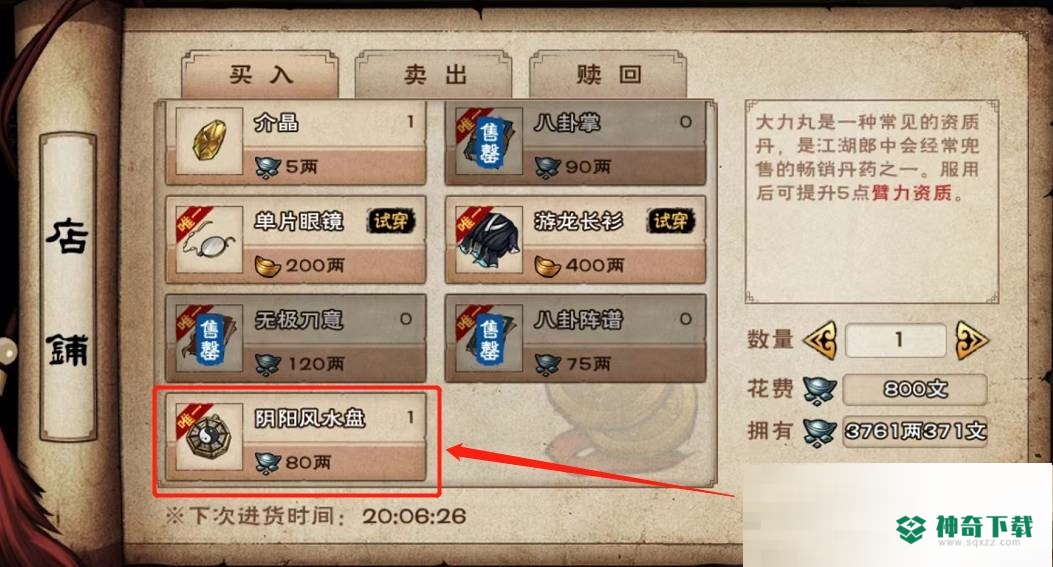The image size is (1053, 567).
Task: Tap the 单片眼镜 monocle item icon
Action: coord(210,239)
